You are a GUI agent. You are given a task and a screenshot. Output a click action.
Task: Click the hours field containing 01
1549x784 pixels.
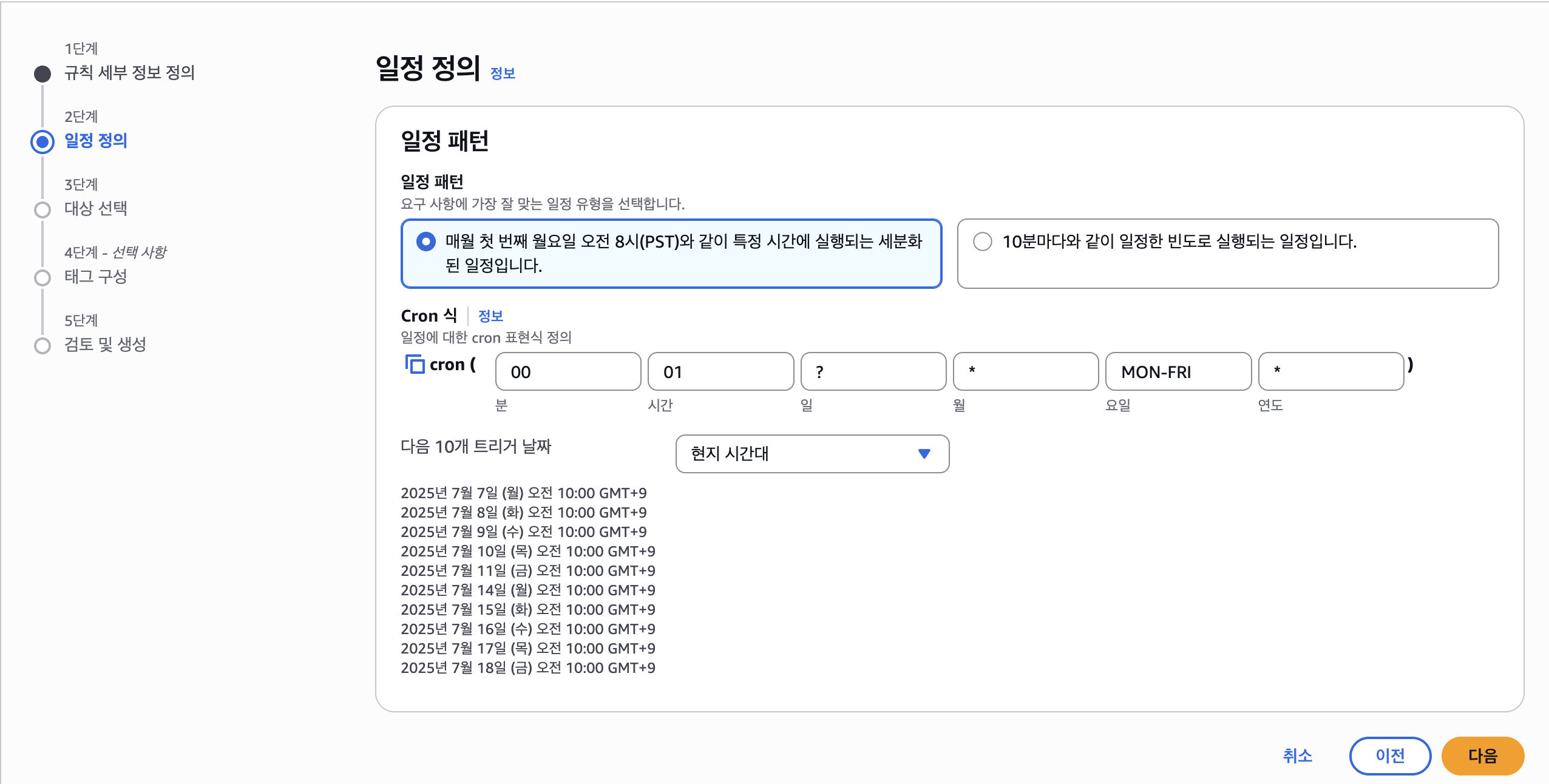(720, 371)
